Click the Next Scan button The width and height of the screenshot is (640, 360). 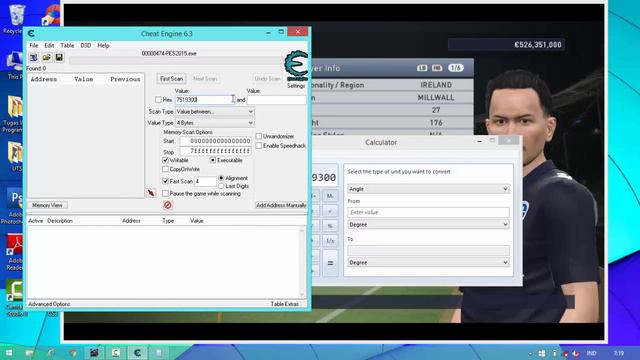(x=205, y=79)
